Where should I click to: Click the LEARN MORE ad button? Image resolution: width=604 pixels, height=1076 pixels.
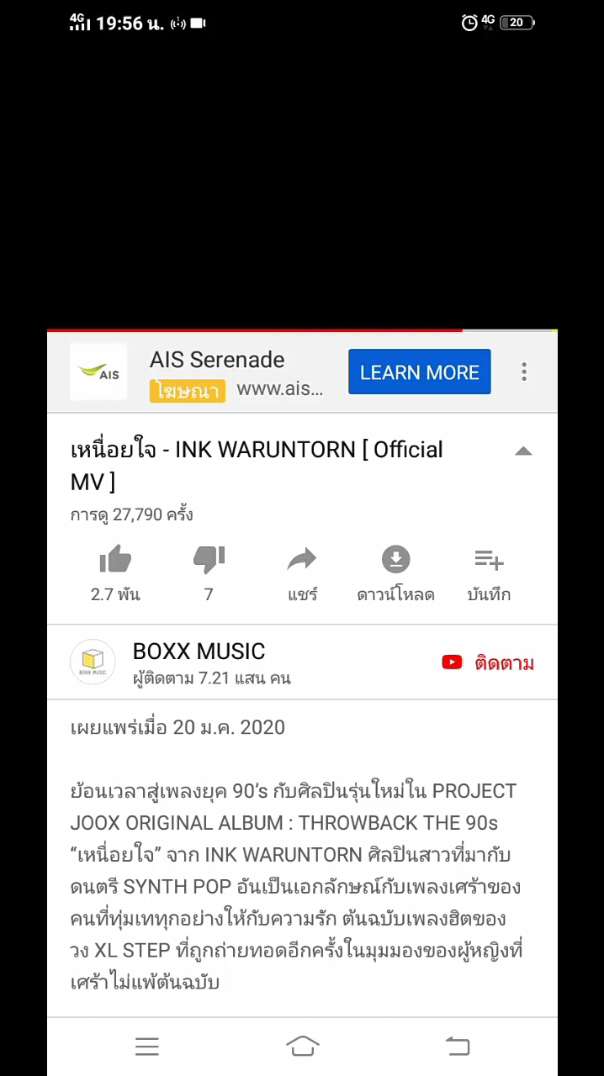point(419,372)
